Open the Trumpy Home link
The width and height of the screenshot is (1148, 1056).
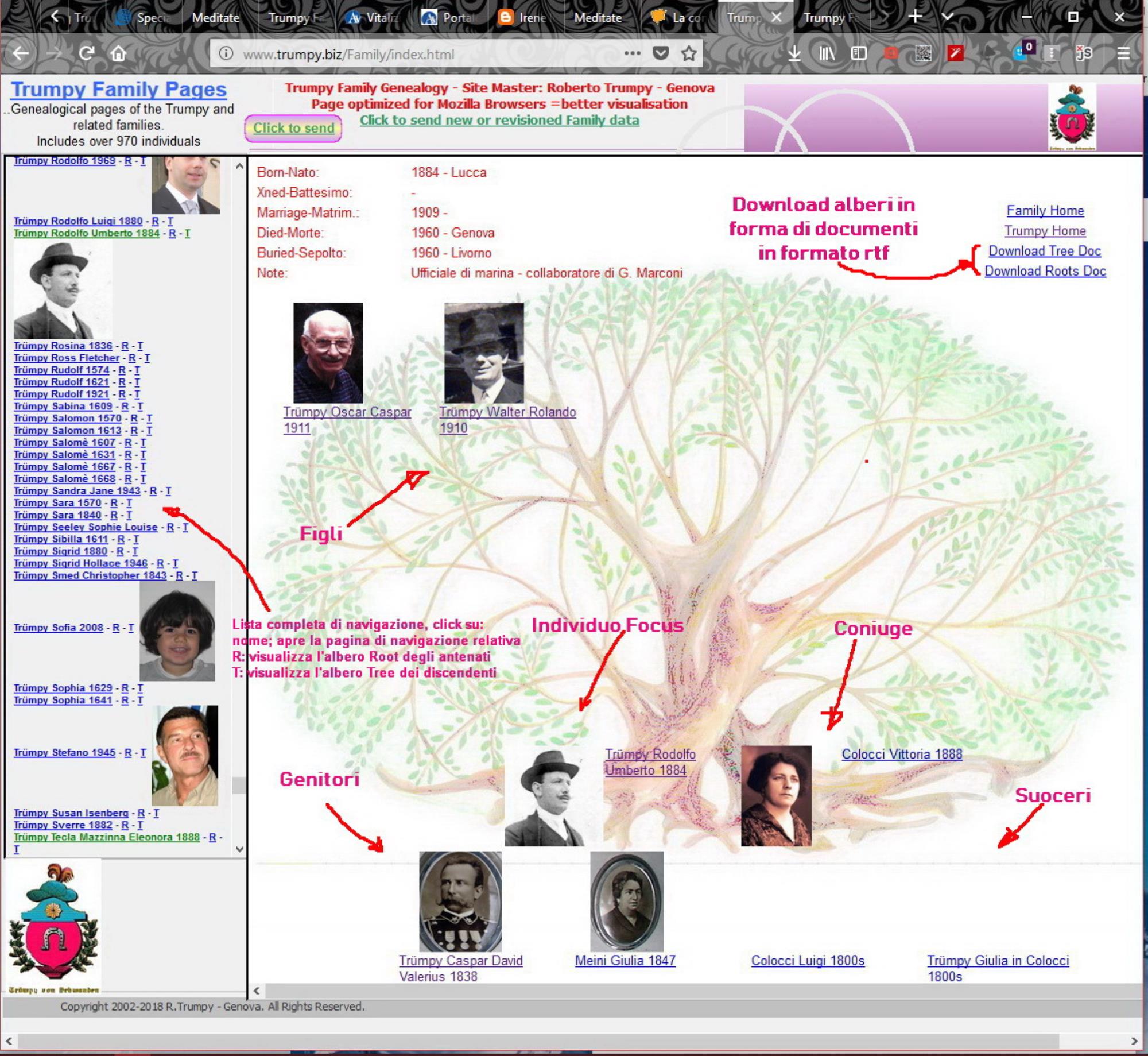pos(1045,230)
